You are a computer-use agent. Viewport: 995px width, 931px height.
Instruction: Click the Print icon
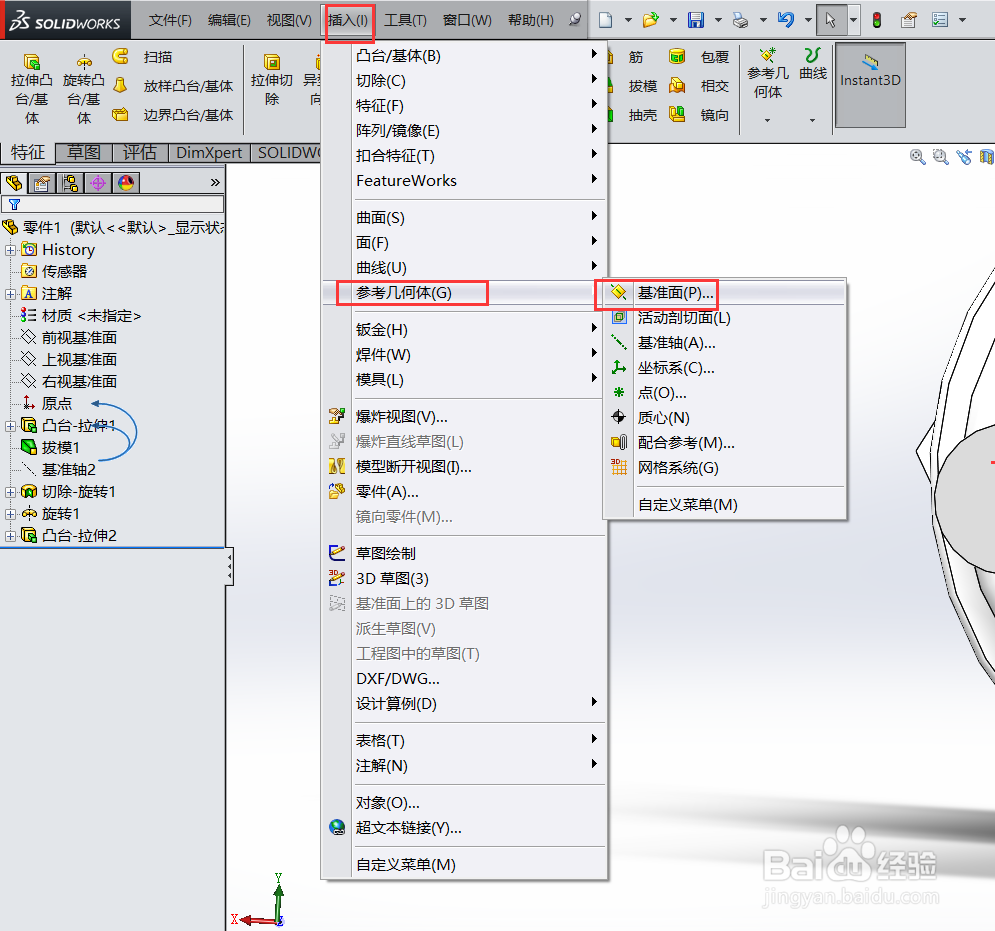(741, 20)
